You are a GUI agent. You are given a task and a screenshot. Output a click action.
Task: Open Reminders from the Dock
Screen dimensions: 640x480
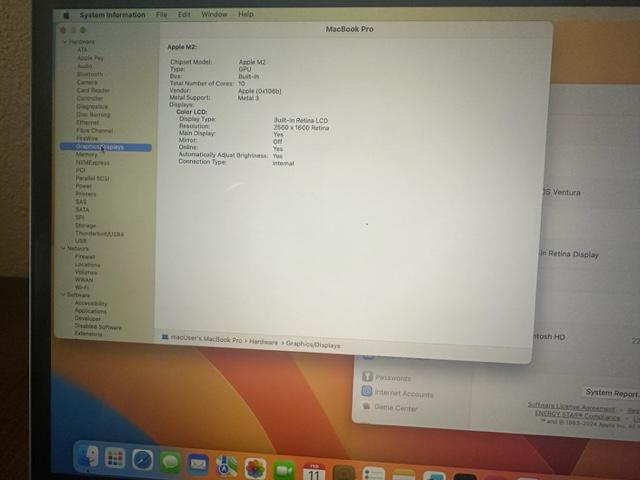[x=373, y=475]
